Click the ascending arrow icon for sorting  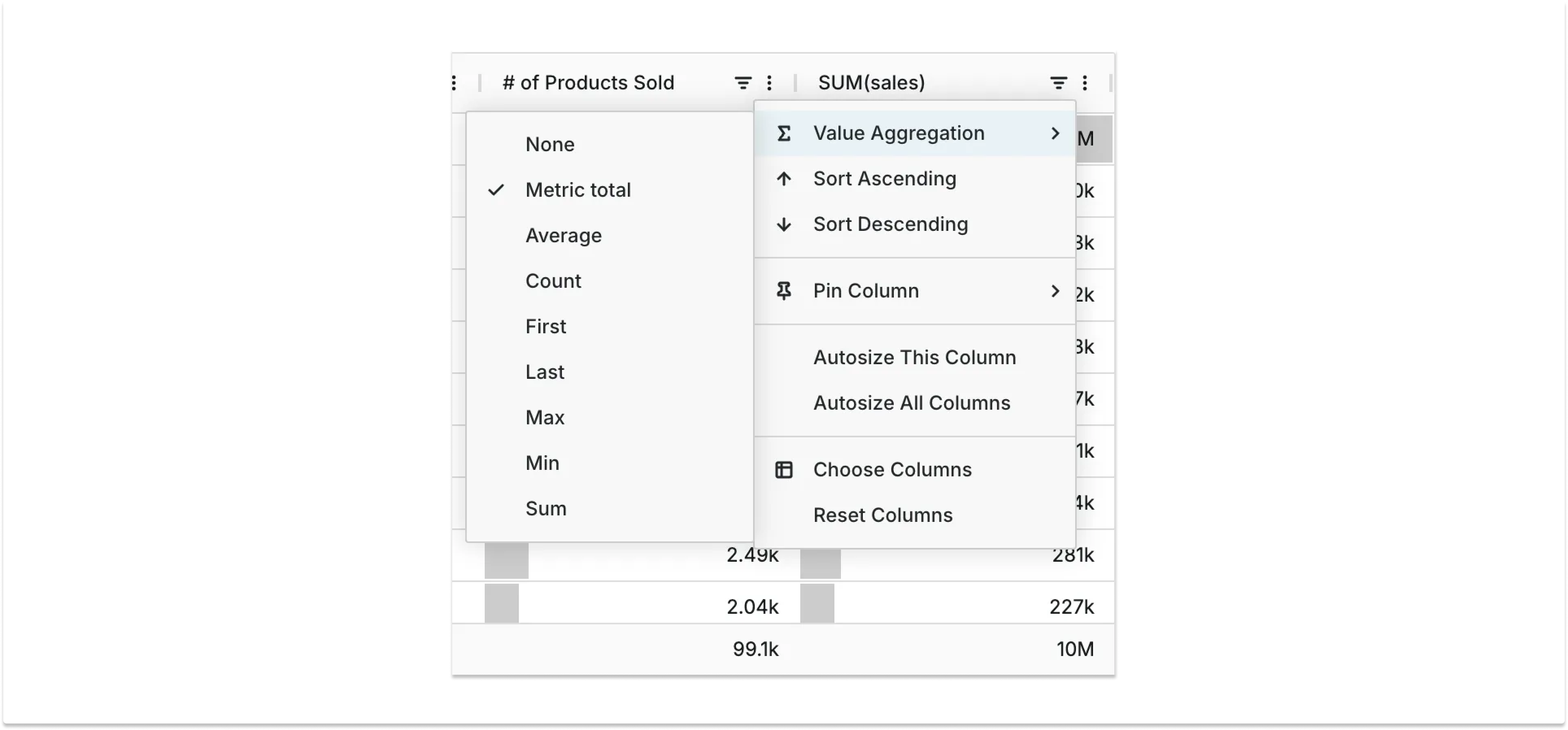point(784,178)
